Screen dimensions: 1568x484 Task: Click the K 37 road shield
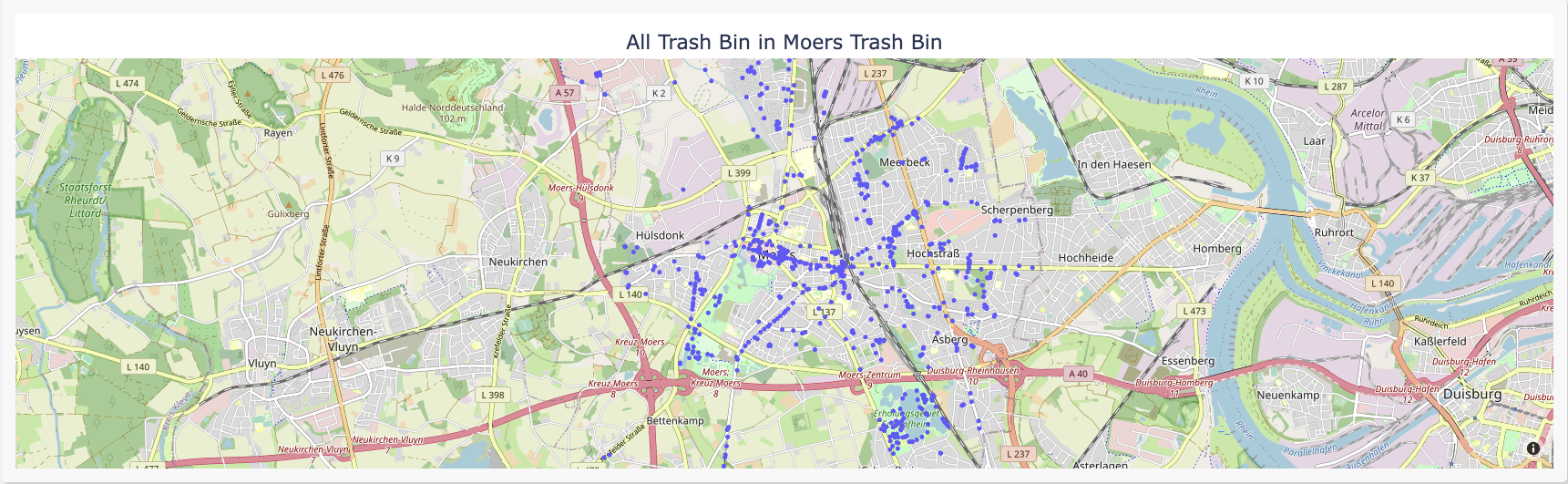tap(1419, 178)
